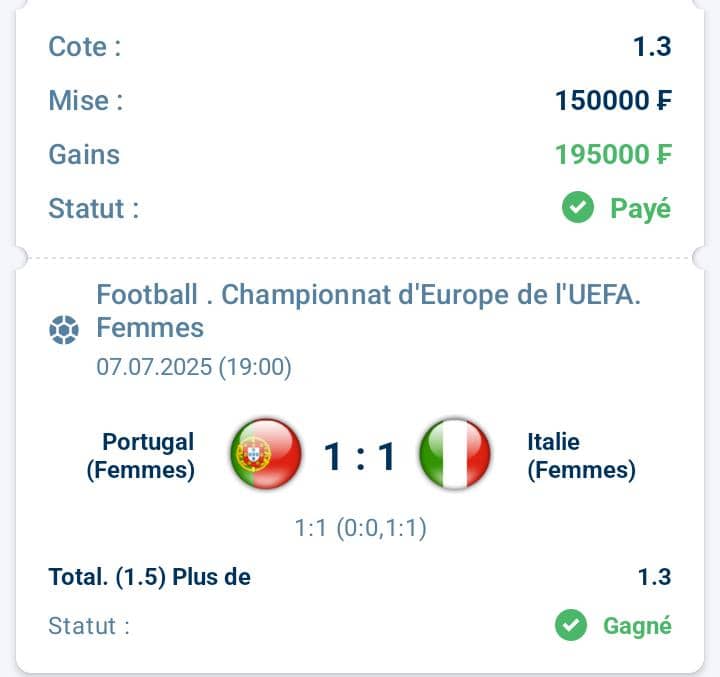This screenshot has width=720, height=677.
Task: Click the green checkmark beside Payé
Action: [578, 207]
